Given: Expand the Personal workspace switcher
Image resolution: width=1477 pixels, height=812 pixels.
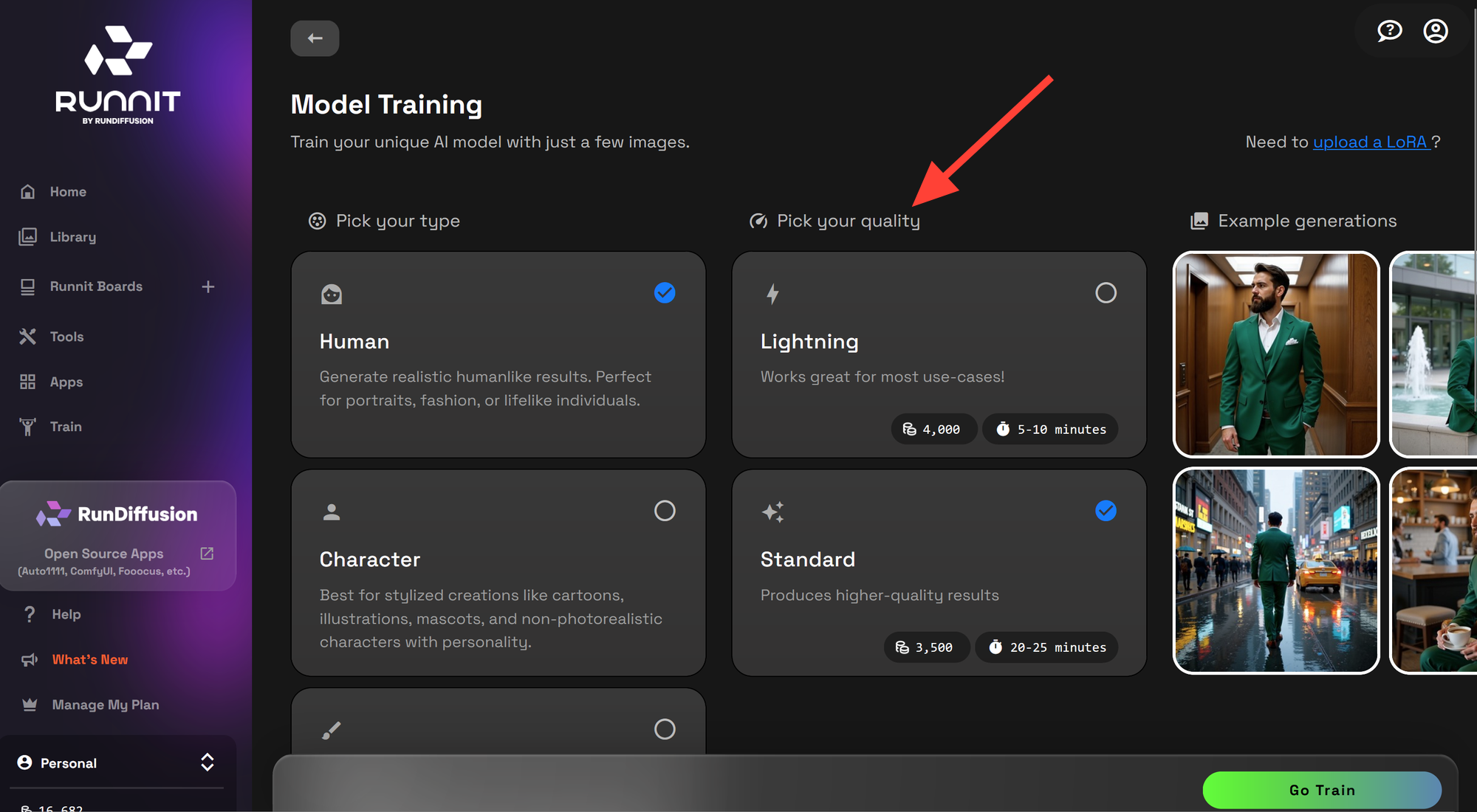Looking at the screenshot, I should [208, 763].
